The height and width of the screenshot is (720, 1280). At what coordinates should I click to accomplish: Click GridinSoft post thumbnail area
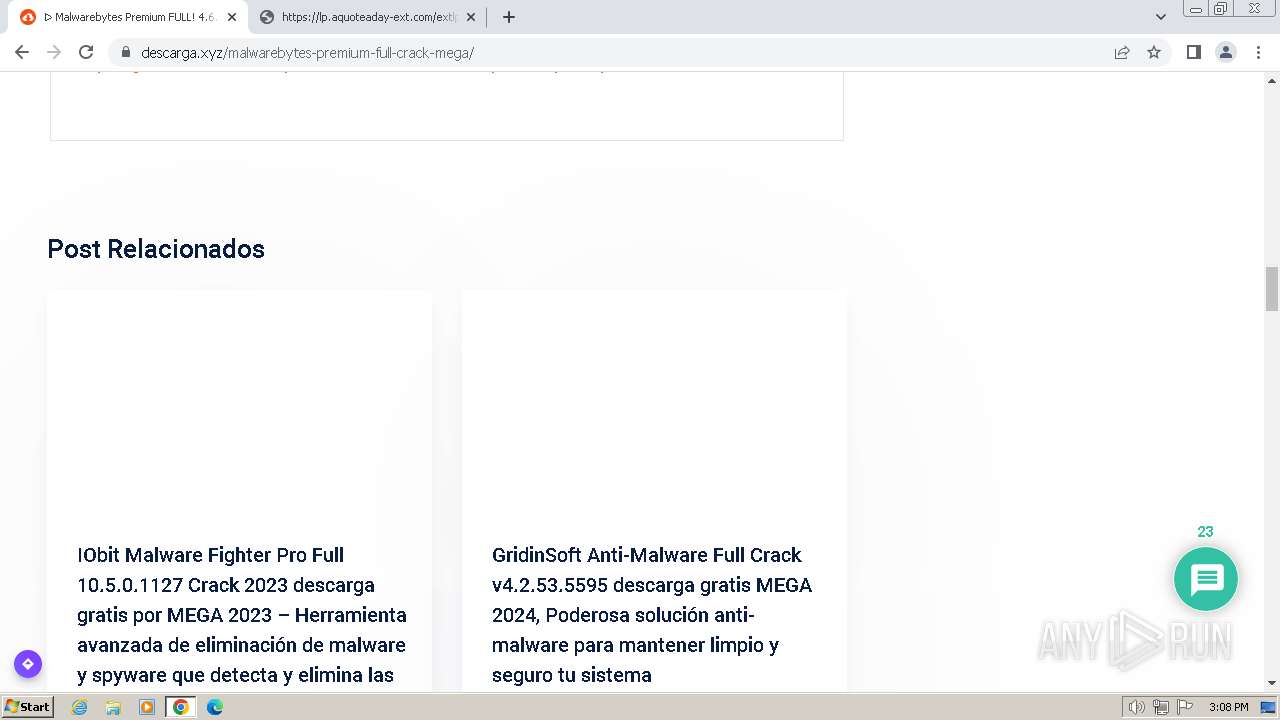[654, 405]
